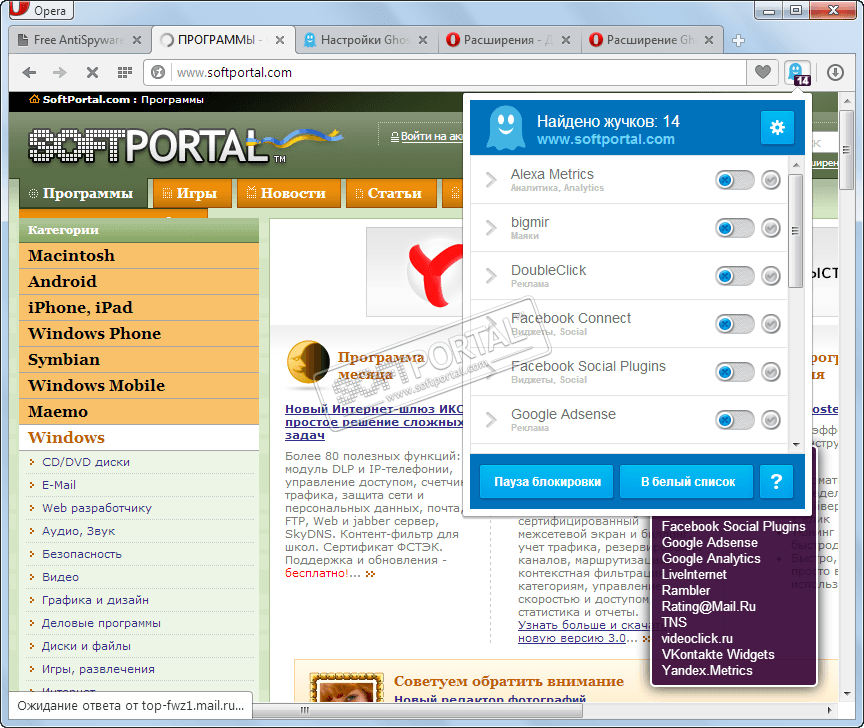Open the Безопасность category

[x=82, y=554]
